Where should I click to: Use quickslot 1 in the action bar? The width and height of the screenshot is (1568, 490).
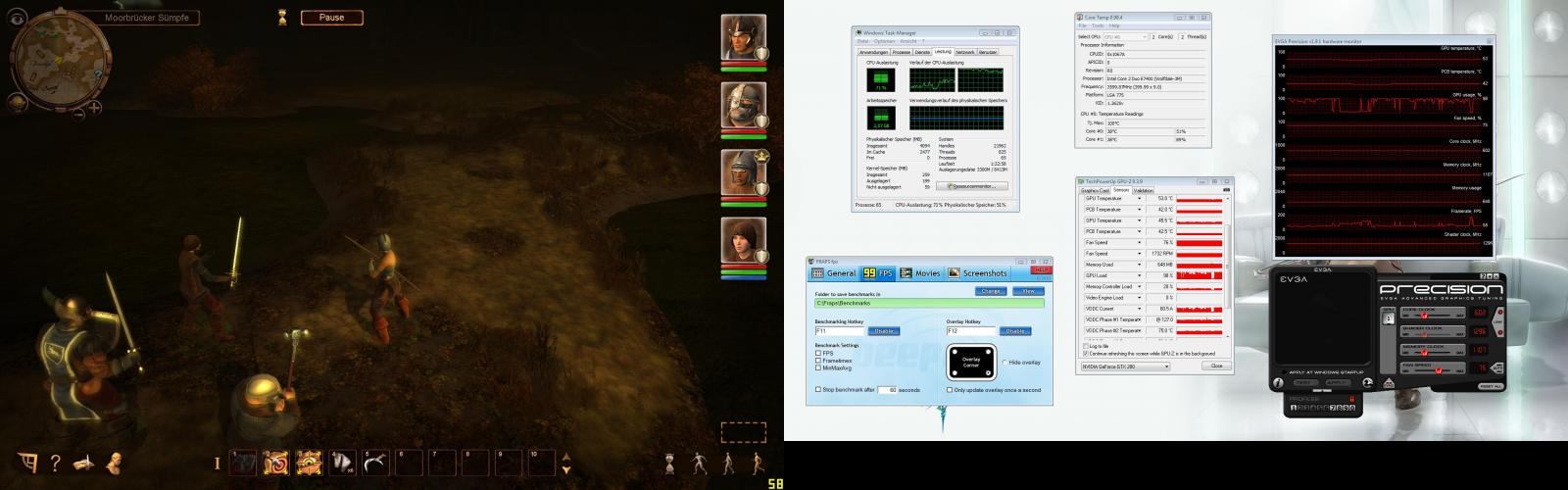[243, 462]
